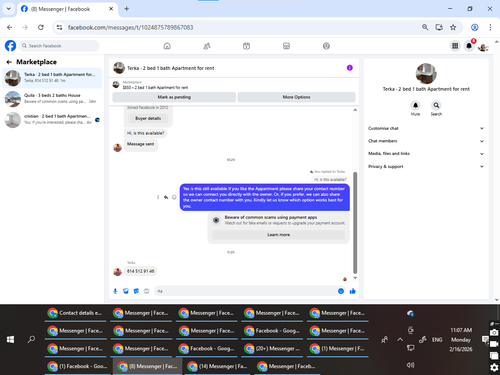Open Windows Start menu
Viewport: 500px width, 375px height.
pos(10,339)
